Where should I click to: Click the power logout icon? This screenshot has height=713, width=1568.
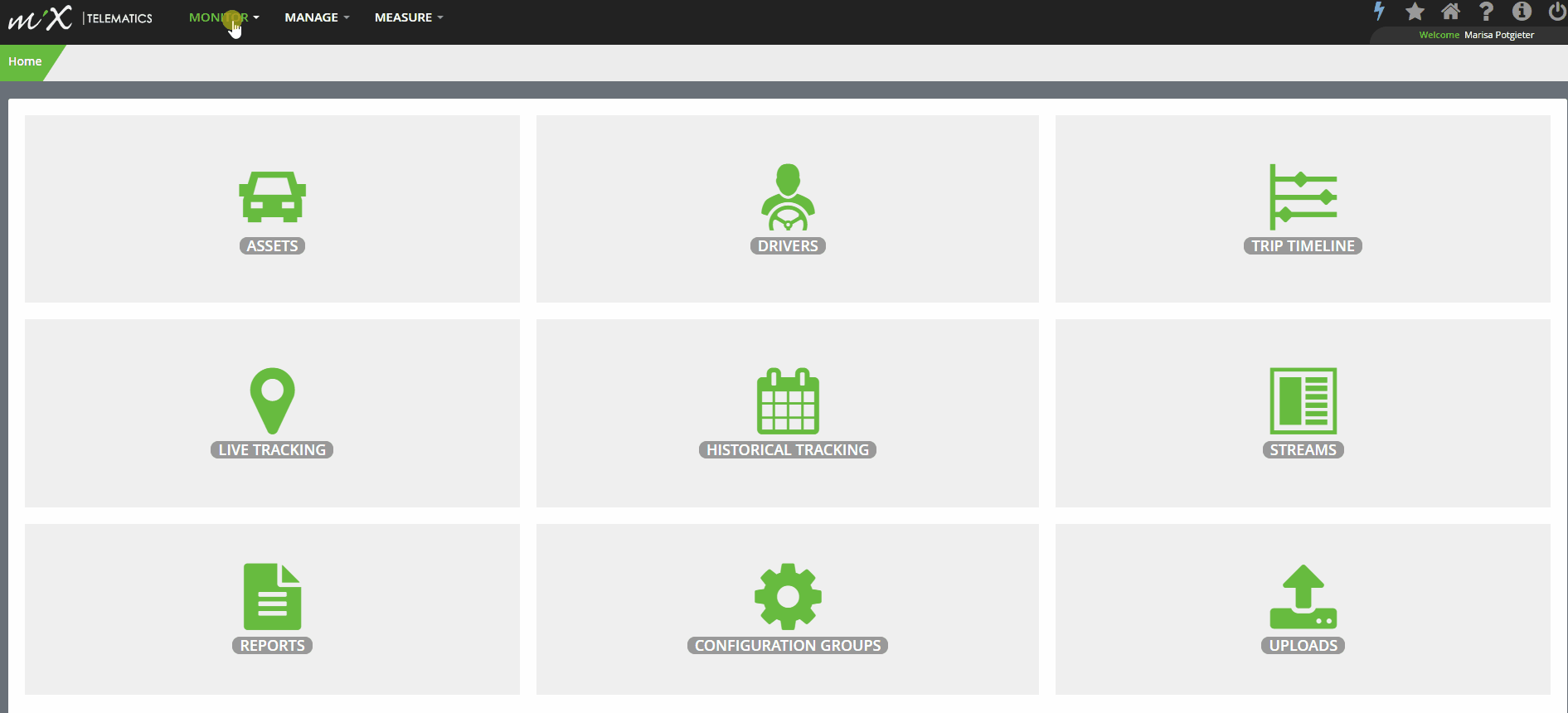pyautogui.click(x=1557, y=12)
